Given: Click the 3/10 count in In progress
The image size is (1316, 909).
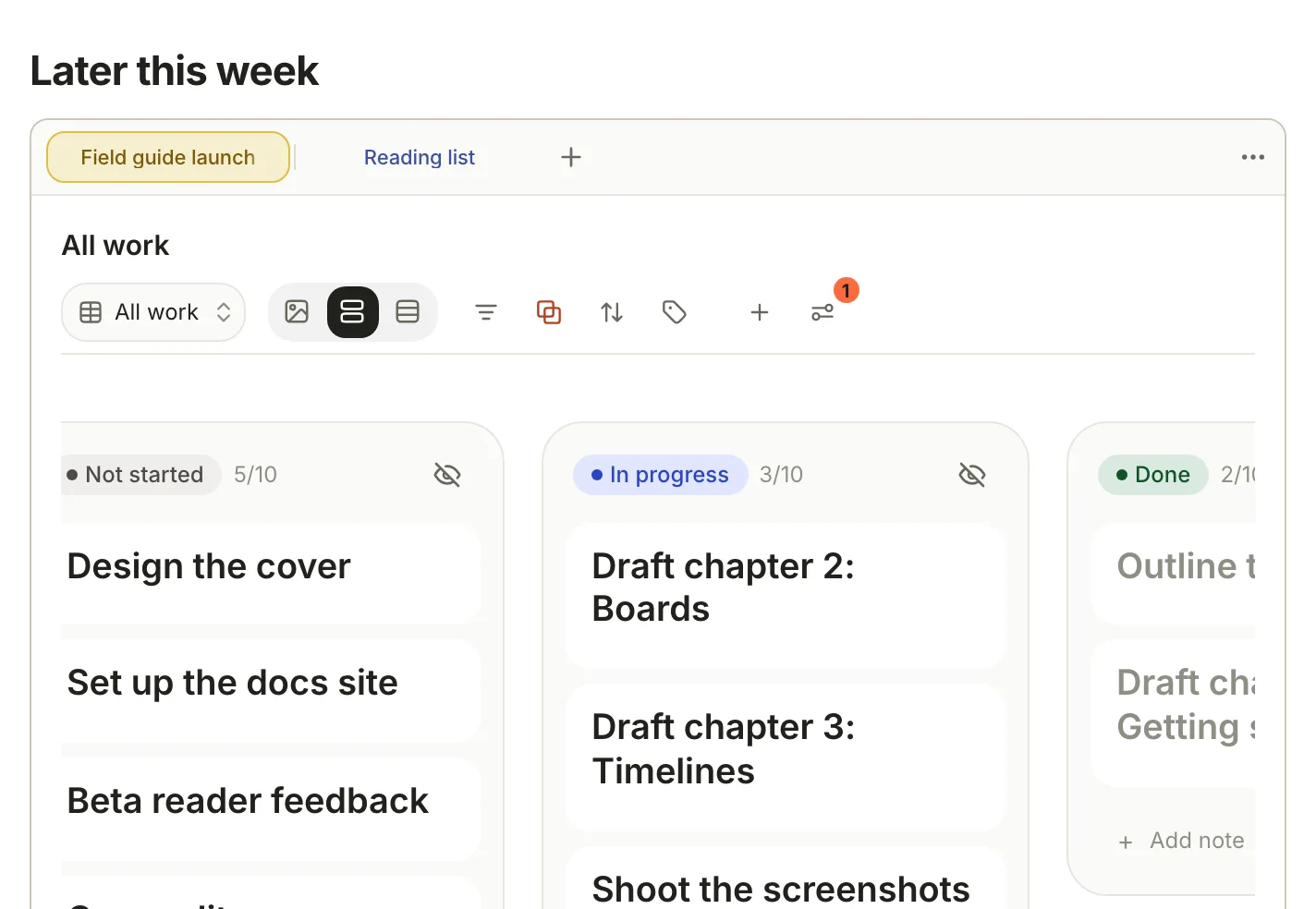Looking at the screenshot, I should [x=781, y=475].
